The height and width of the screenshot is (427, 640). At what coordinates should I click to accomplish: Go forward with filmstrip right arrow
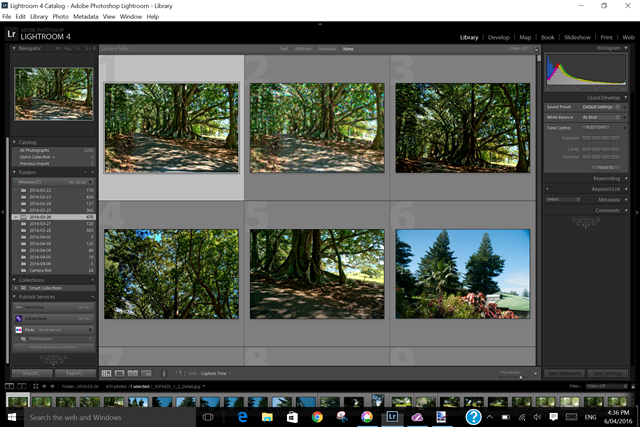click(x=52, y=386)
